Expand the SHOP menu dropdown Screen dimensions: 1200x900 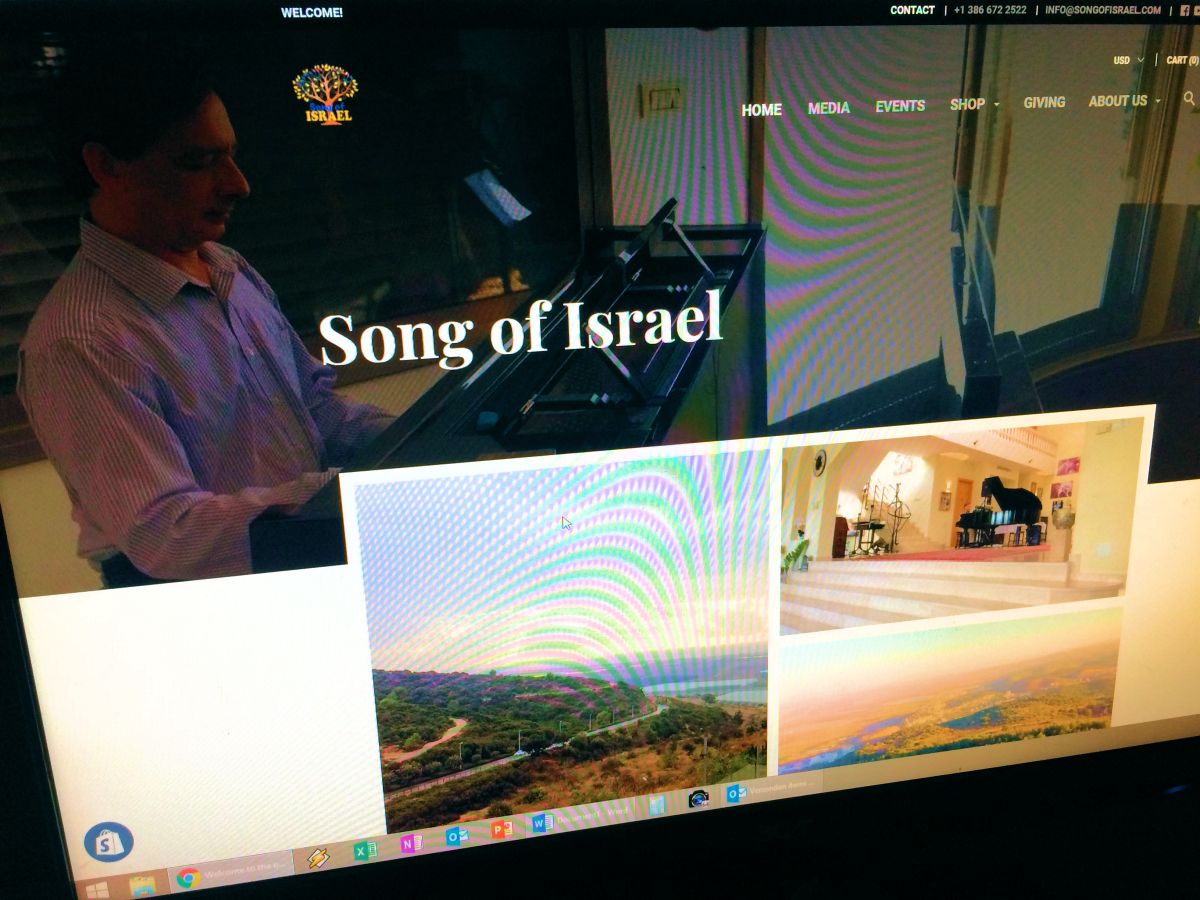point(973,104)
